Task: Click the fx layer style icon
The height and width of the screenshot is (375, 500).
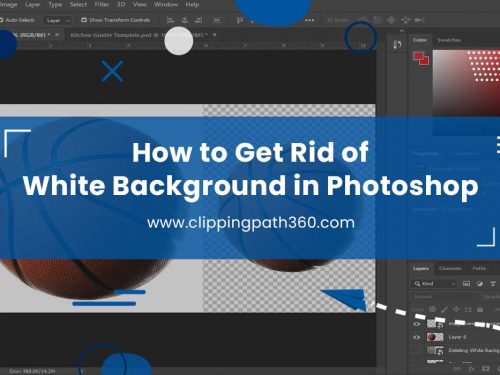Action: pos(471,369)
